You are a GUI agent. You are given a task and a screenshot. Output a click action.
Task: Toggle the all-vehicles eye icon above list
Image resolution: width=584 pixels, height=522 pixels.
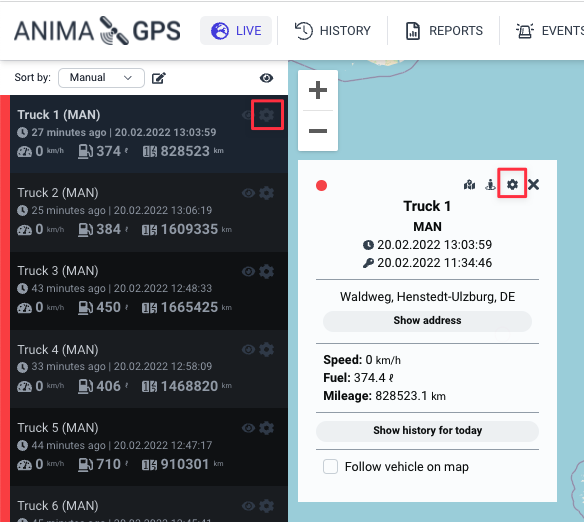[266, 78]
